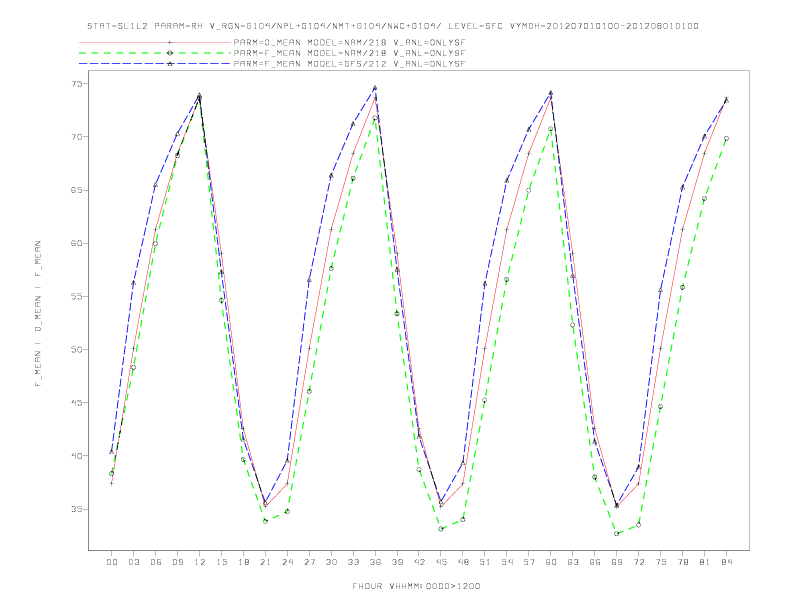Click the x-axis hour label 54
792x612 pixels.
pyautogui.click(x=507, y=562)
